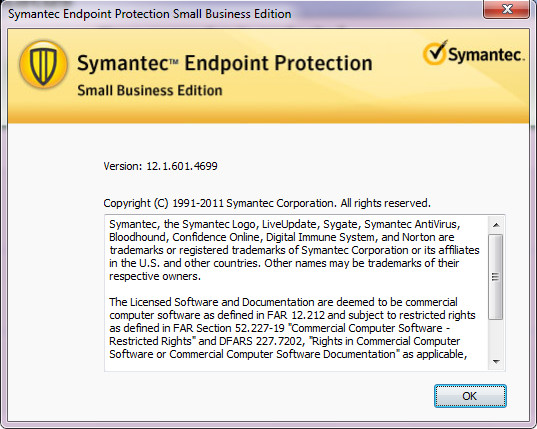
Task: Click the license text scrollbar up arrow
Action: [496, 225]
